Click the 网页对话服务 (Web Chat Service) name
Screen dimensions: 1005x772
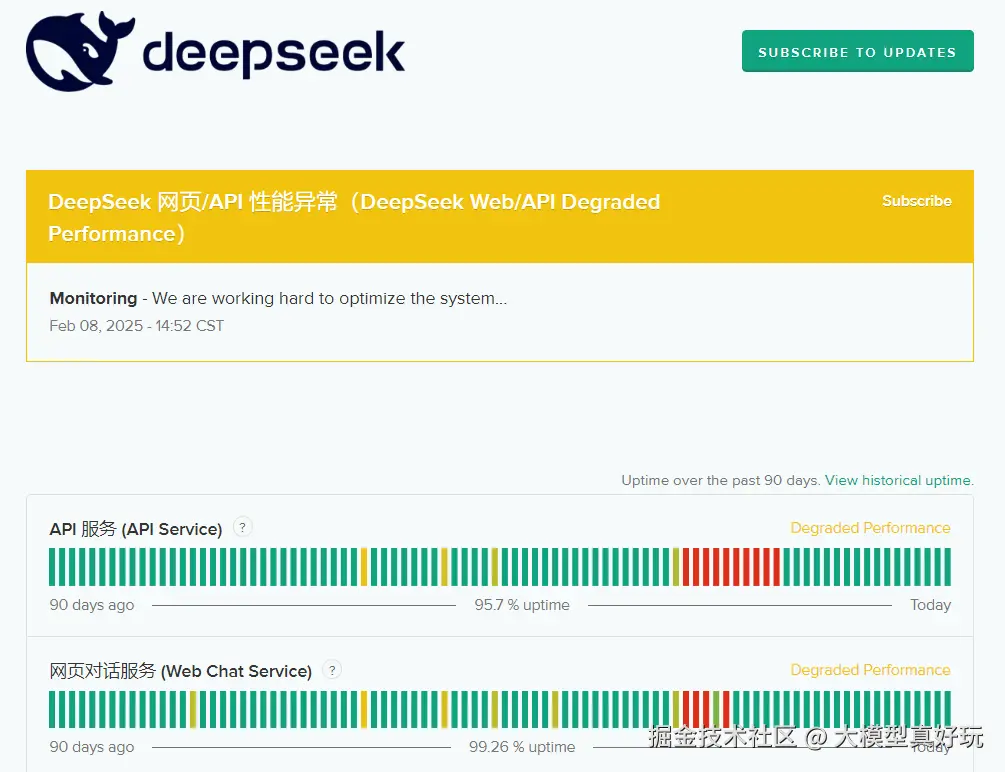(181, 671)
